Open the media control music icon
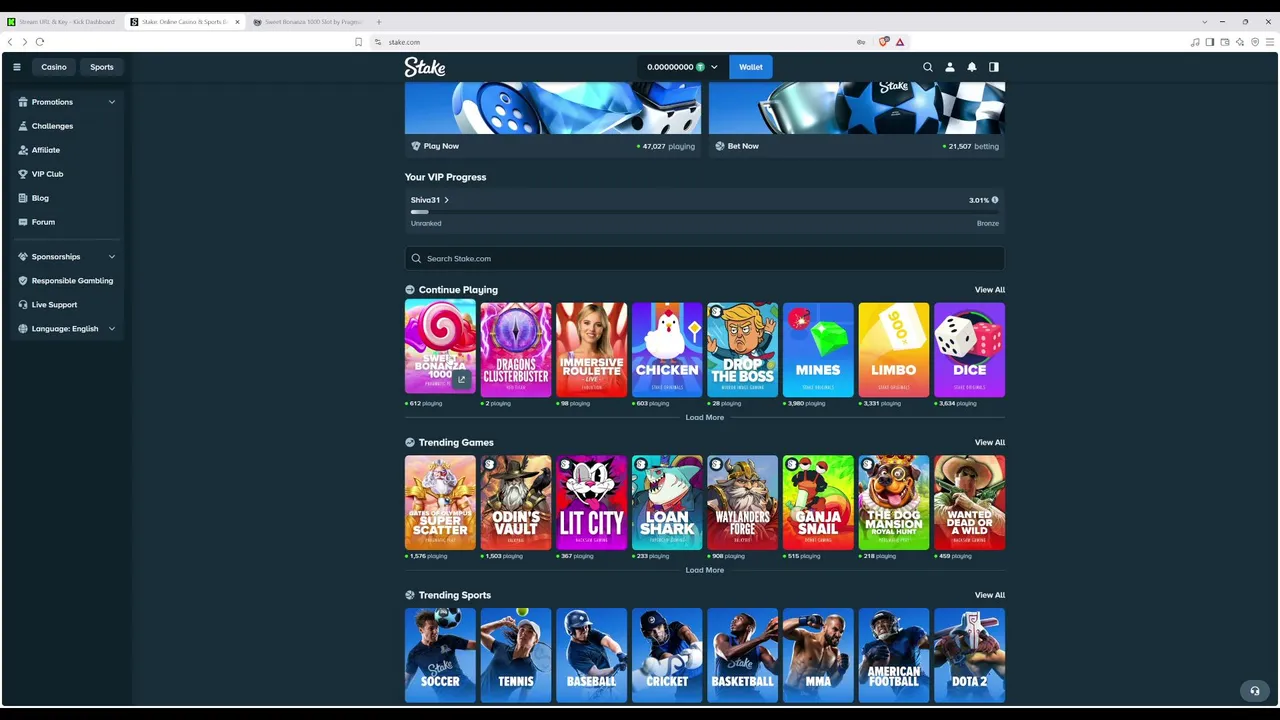 1195,42
